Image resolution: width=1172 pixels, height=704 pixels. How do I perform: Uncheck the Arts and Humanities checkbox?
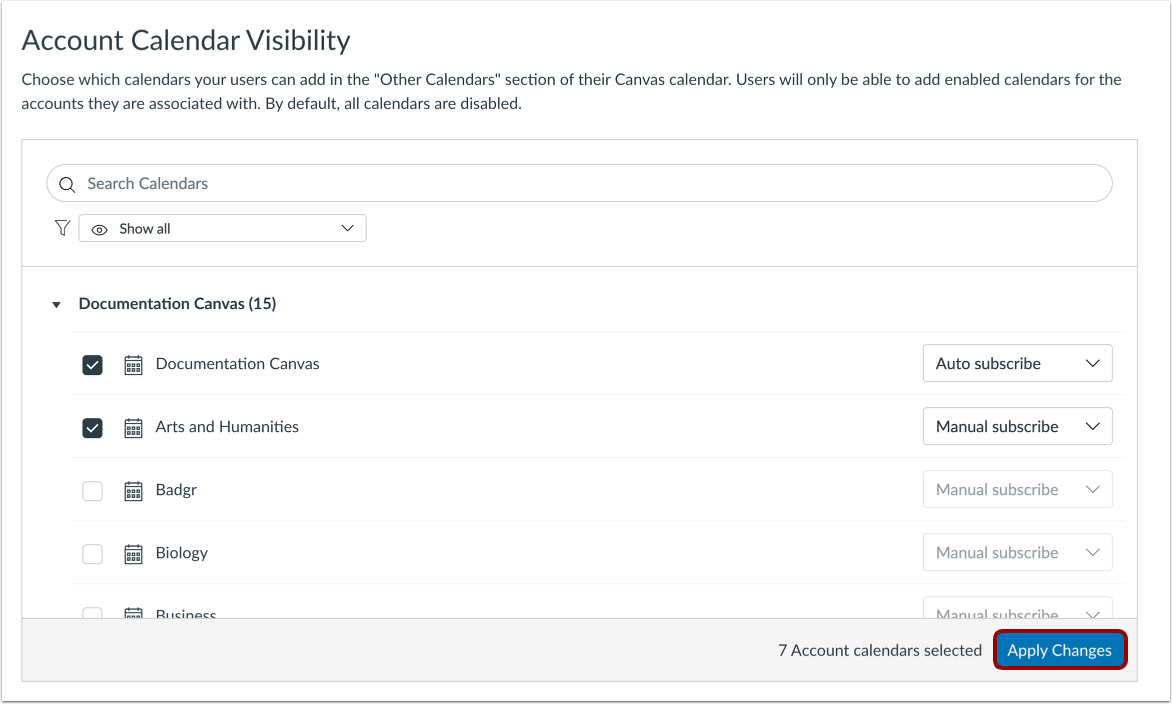(92, 428)
